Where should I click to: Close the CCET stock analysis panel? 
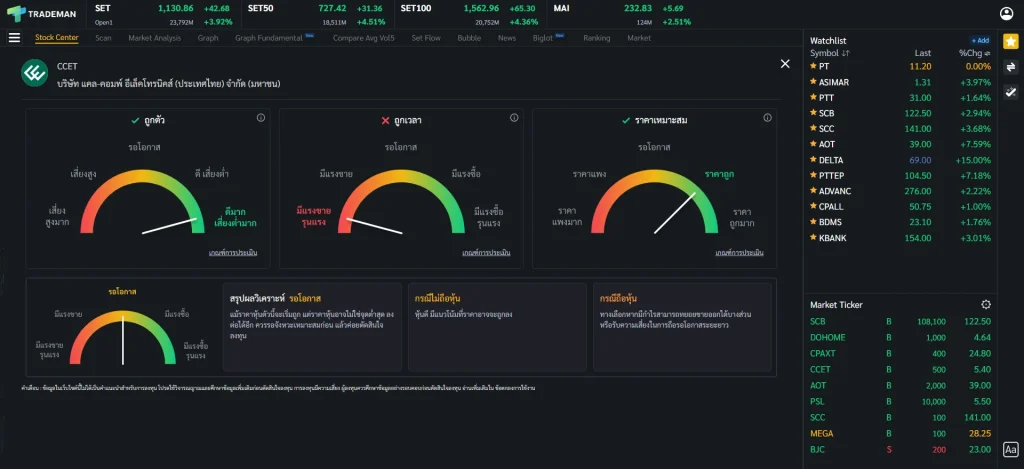[785, 64]
